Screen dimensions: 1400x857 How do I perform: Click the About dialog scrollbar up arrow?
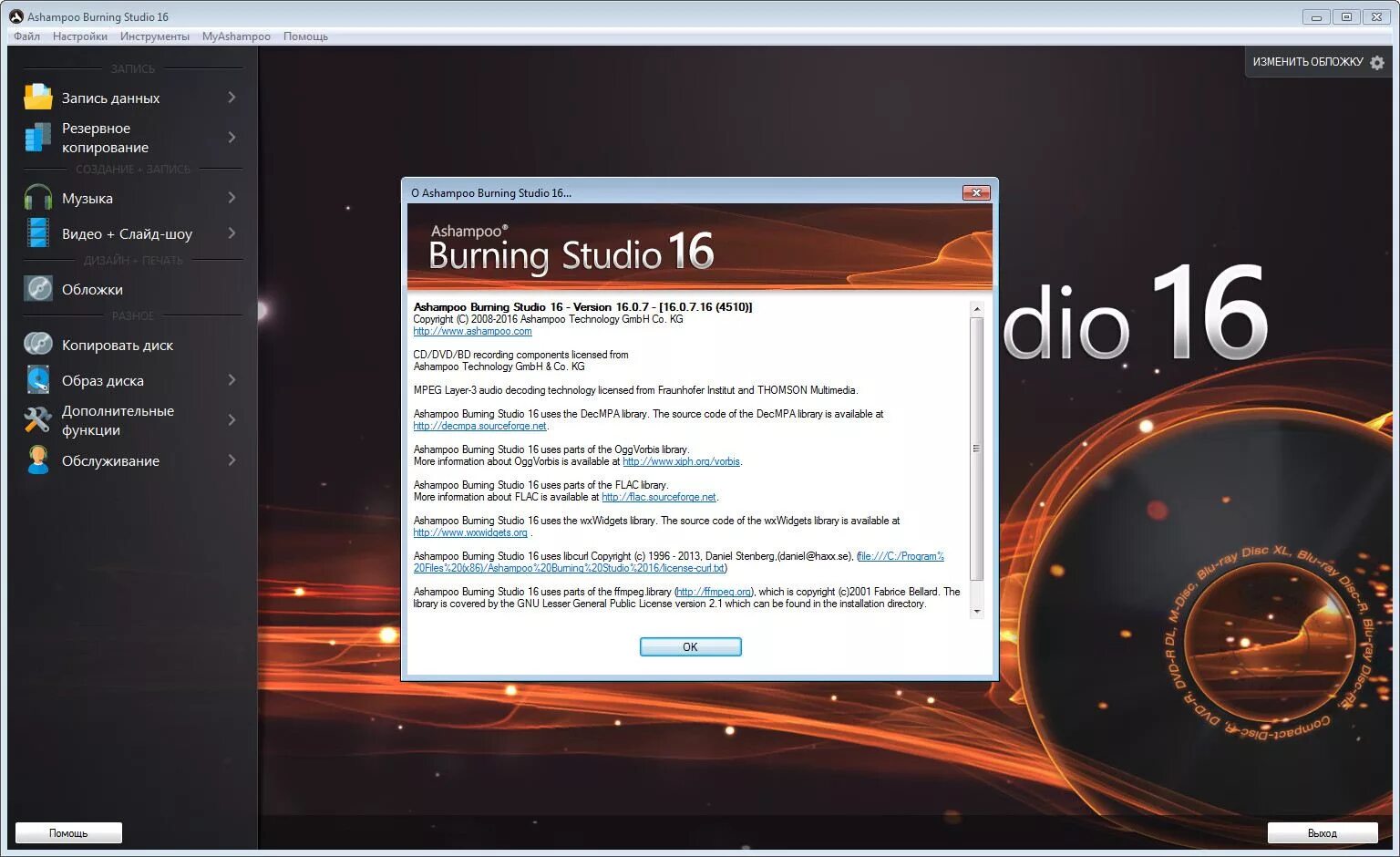coord(976,309)
